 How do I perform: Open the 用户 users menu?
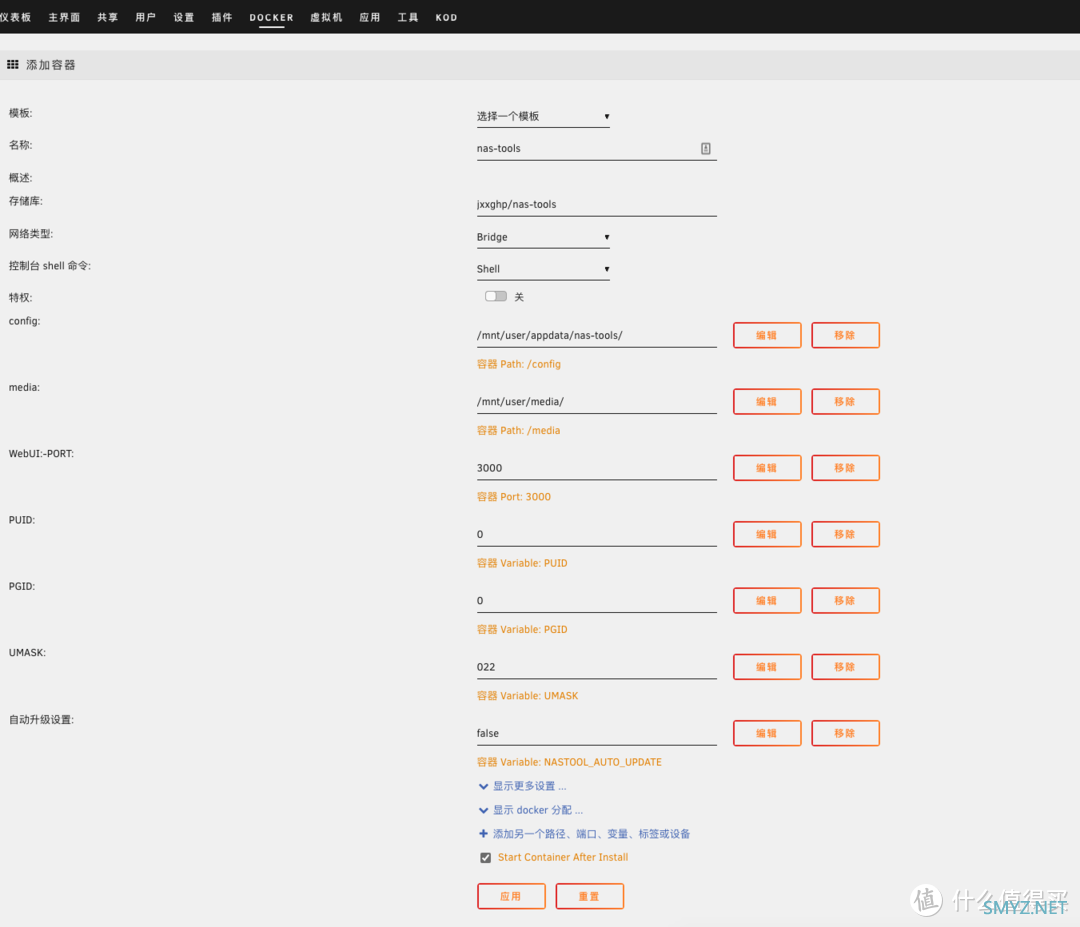pos(145,17)
